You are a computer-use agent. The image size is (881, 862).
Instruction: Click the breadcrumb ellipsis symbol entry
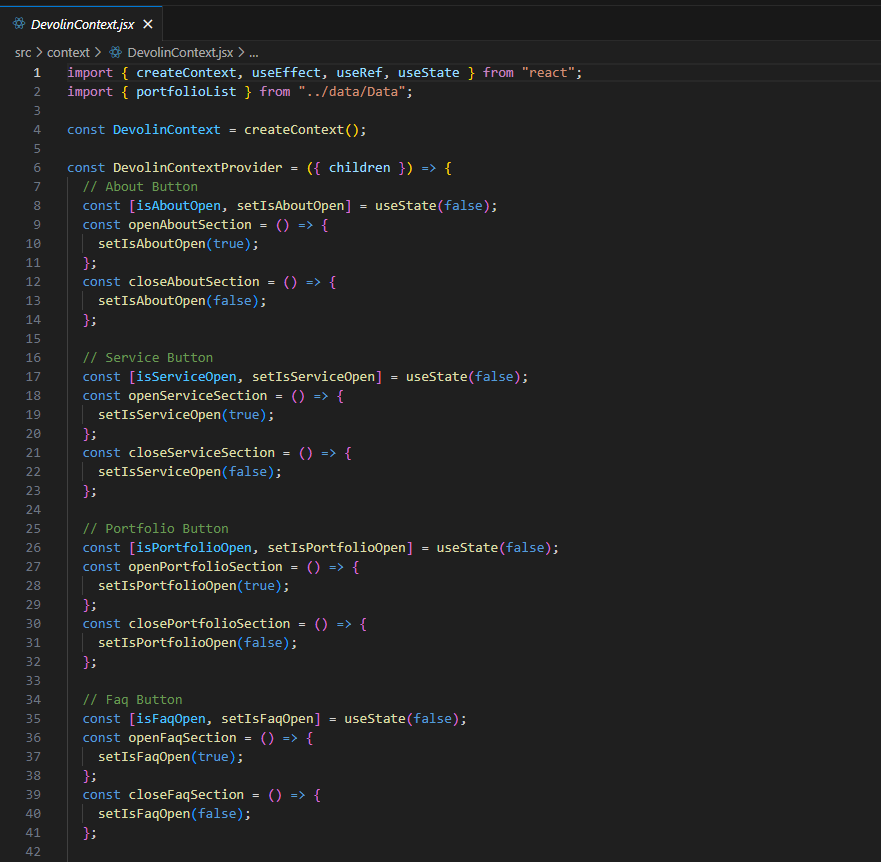click(x=254, y=52)
